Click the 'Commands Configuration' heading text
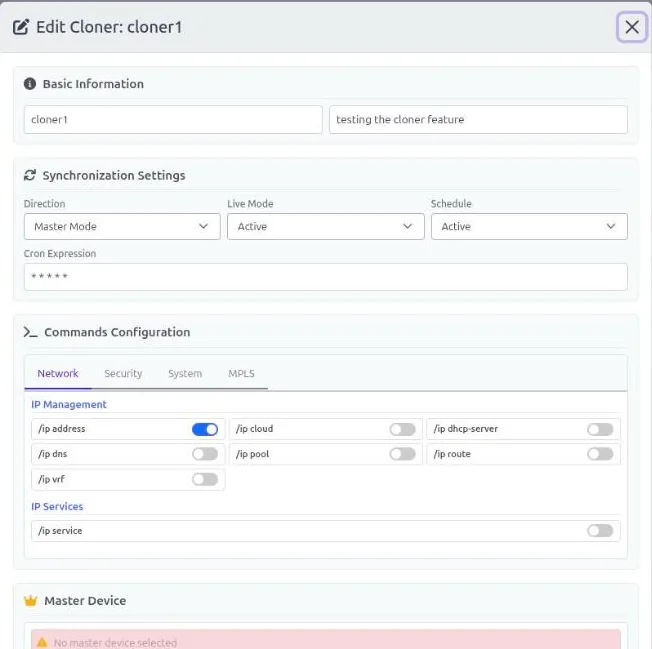This screenshot has height=649, width=652. click(117, 332)
